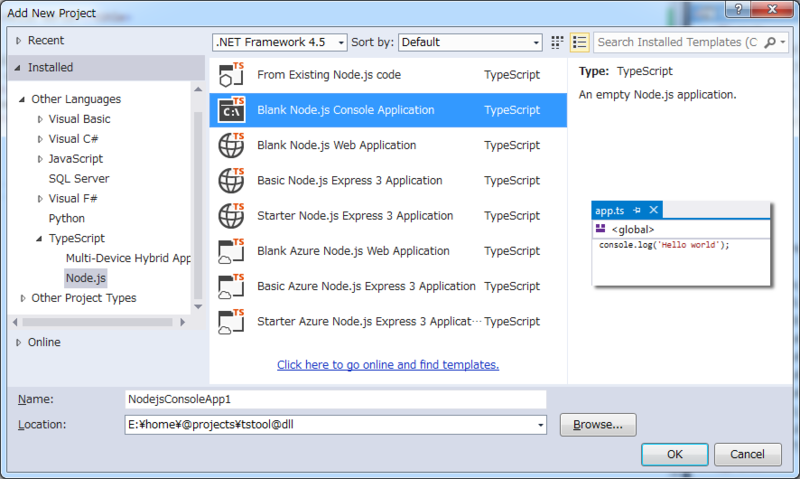800x479 pixels.
Task: Click the search magnifier icon
Action: point(770,42)
